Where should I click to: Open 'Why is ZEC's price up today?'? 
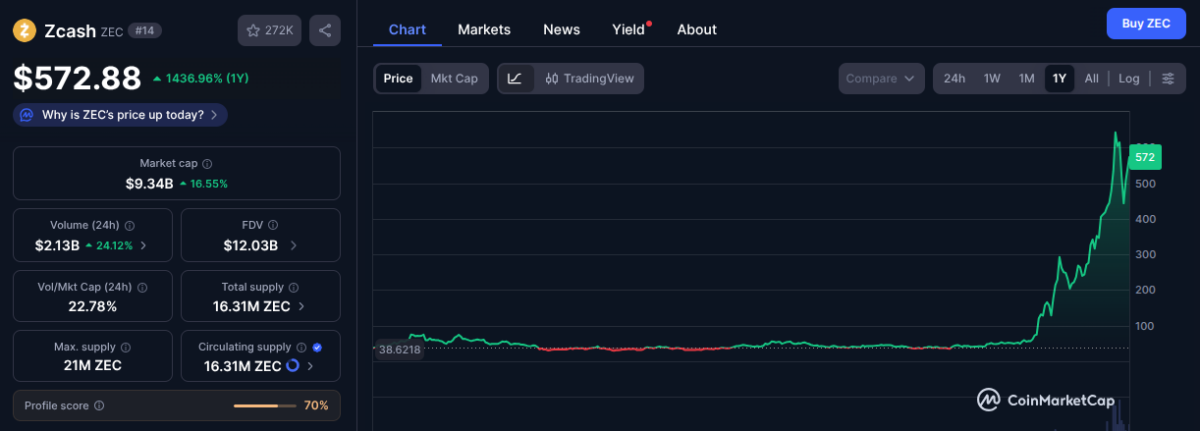(x=120, y=115)
